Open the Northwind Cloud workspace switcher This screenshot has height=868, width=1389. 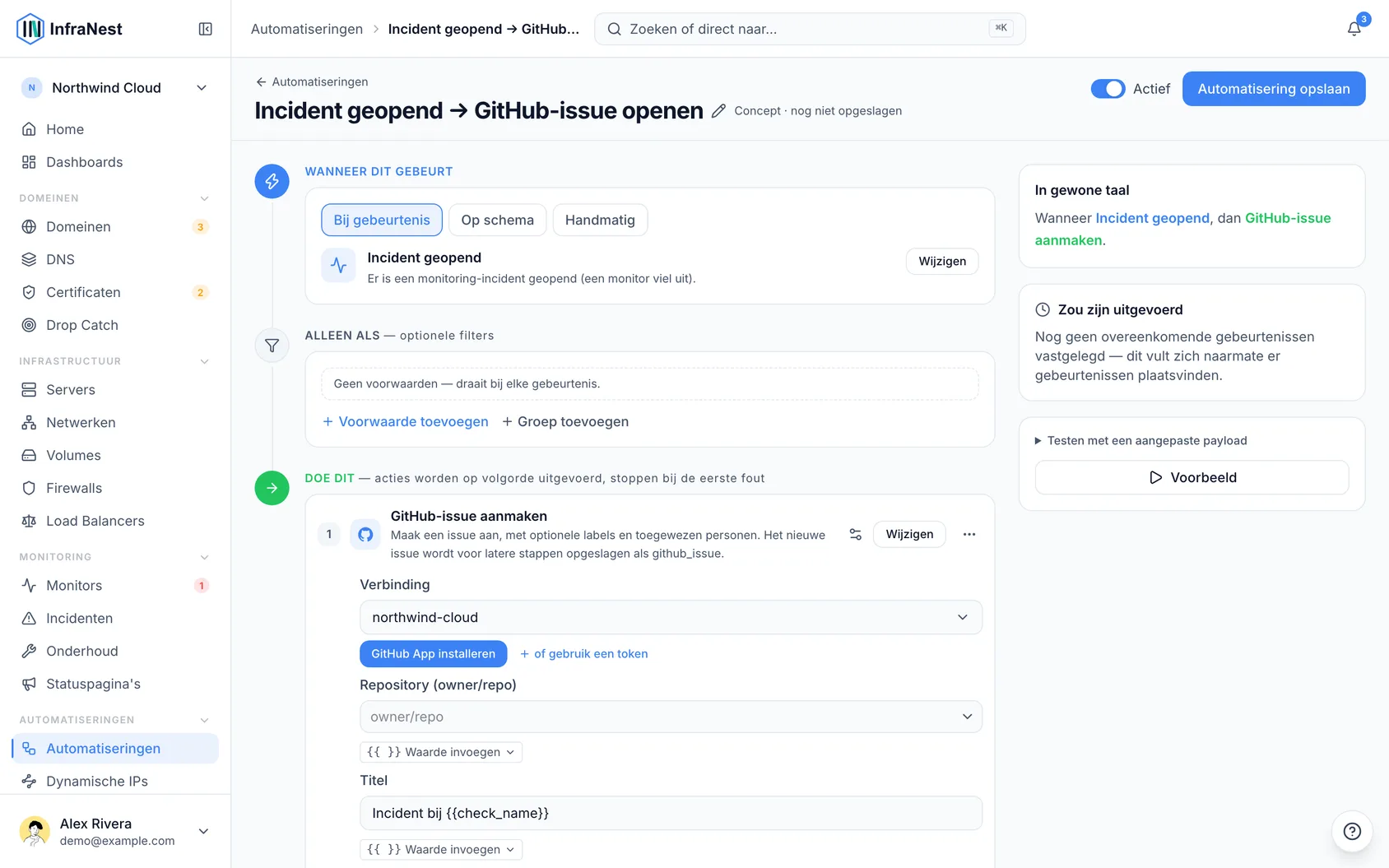(115, 88)
